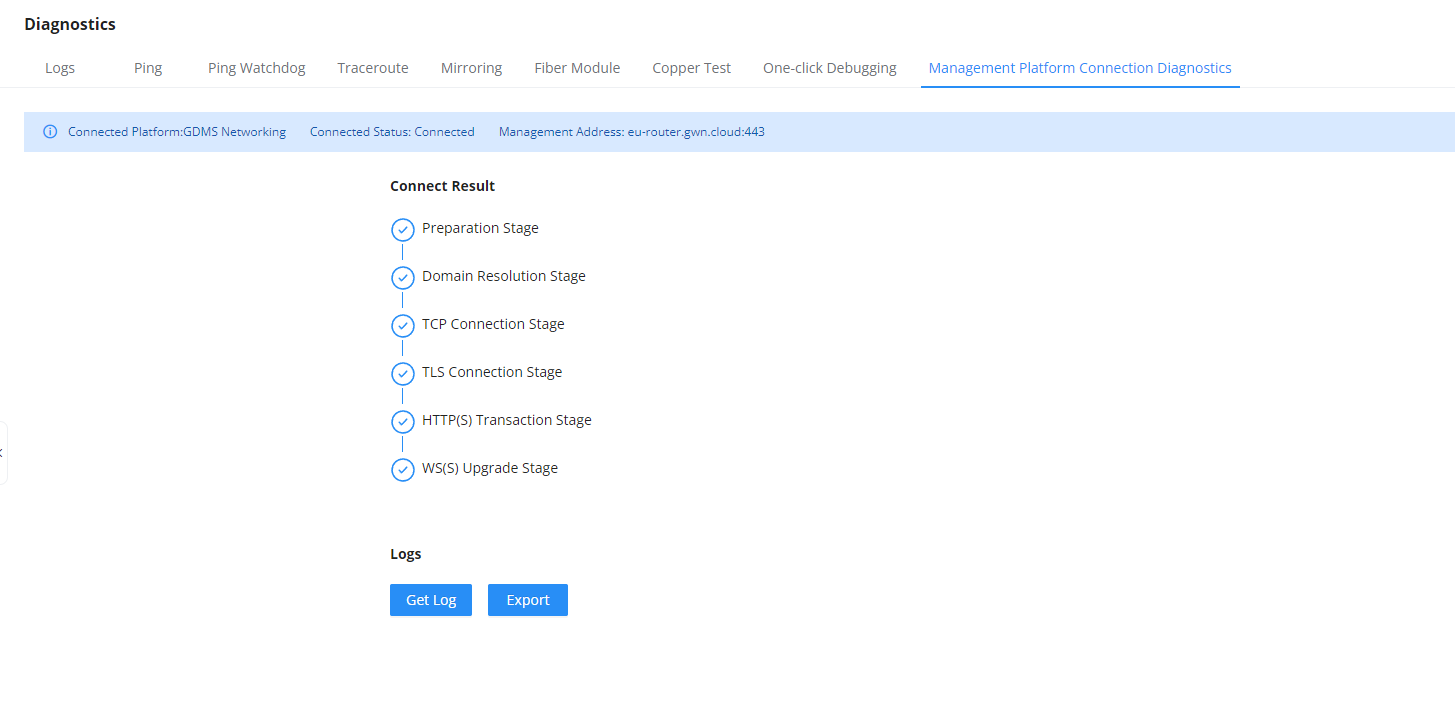The height and width of the screenshot is (713, 1455).
Task: Click the info icon in blue banner
Action: pos(50,132)
